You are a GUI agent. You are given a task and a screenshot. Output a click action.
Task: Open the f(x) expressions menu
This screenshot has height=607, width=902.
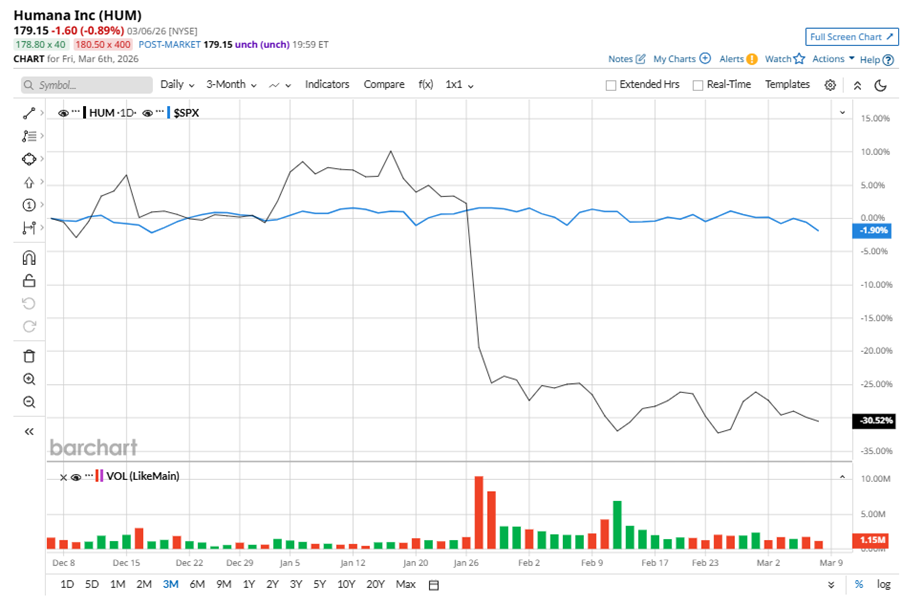tap(426, 85)
